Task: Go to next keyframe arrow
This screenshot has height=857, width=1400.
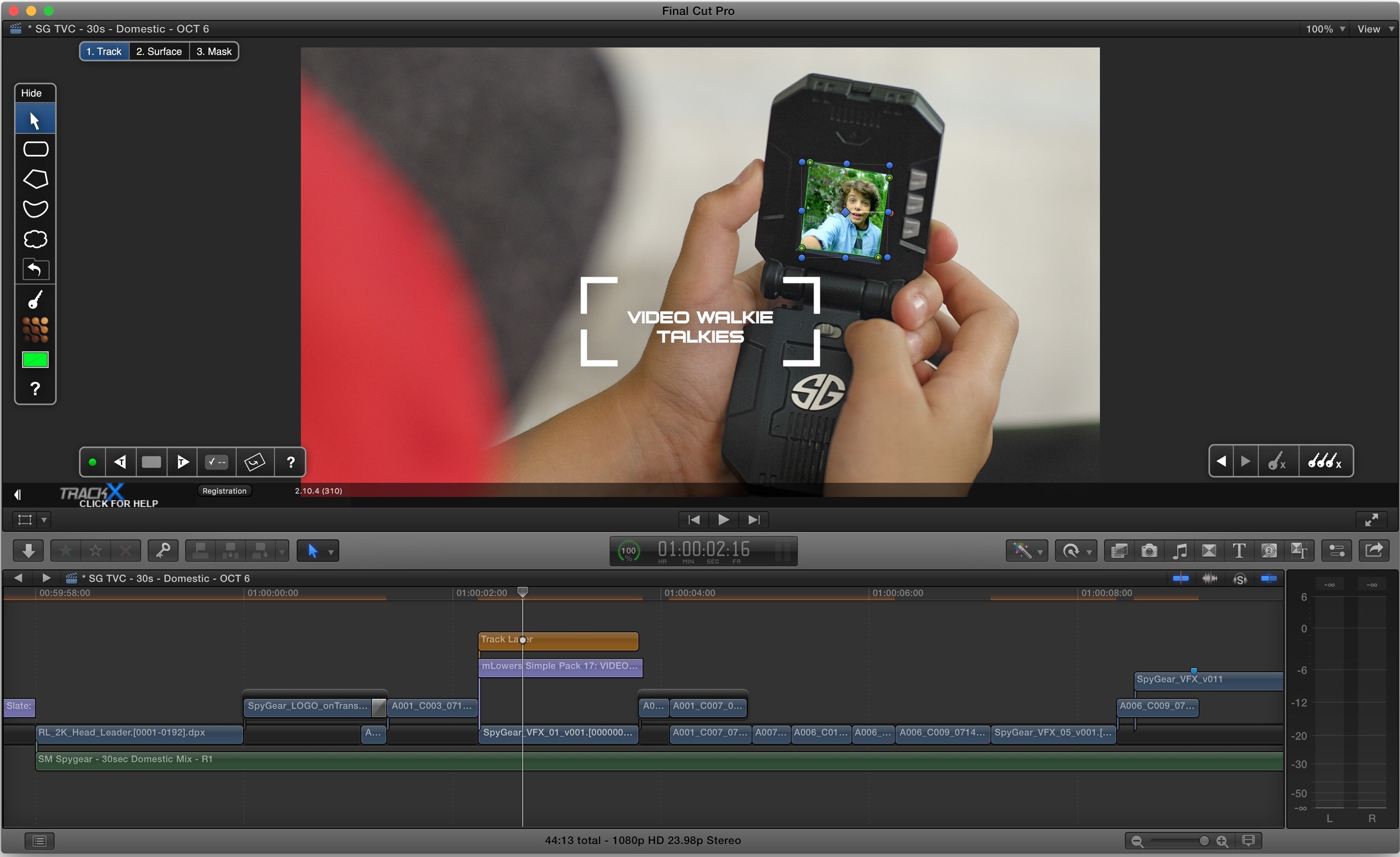Action: click(1245, 461)
